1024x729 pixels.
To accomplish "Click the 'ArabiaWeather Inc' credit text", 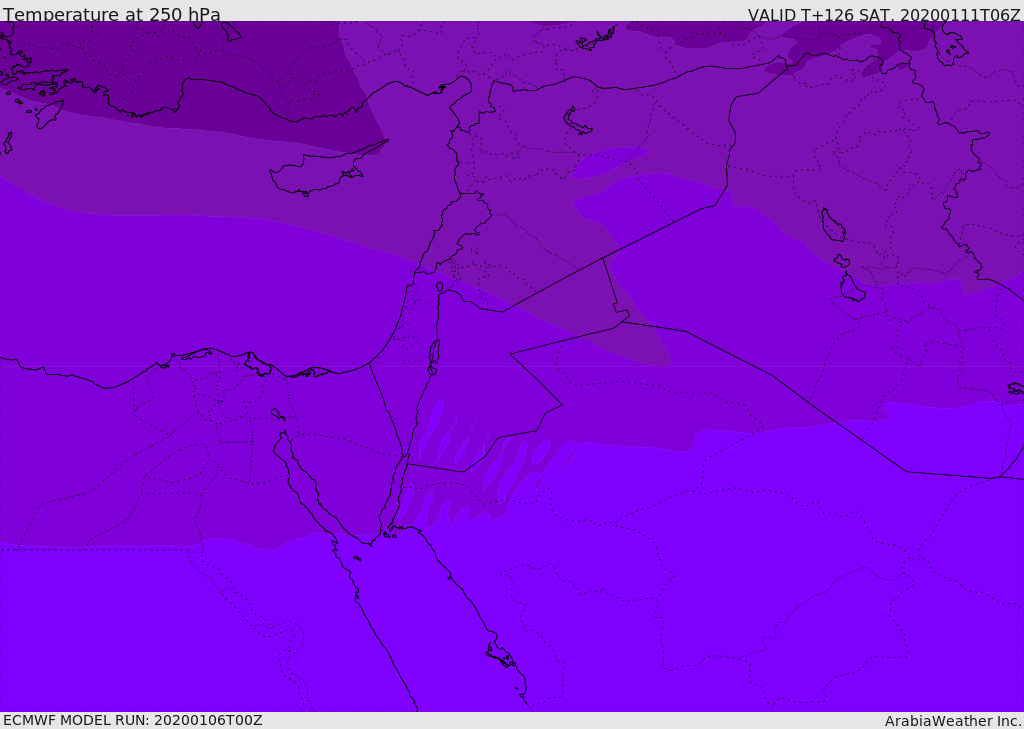I will point(953,721).
